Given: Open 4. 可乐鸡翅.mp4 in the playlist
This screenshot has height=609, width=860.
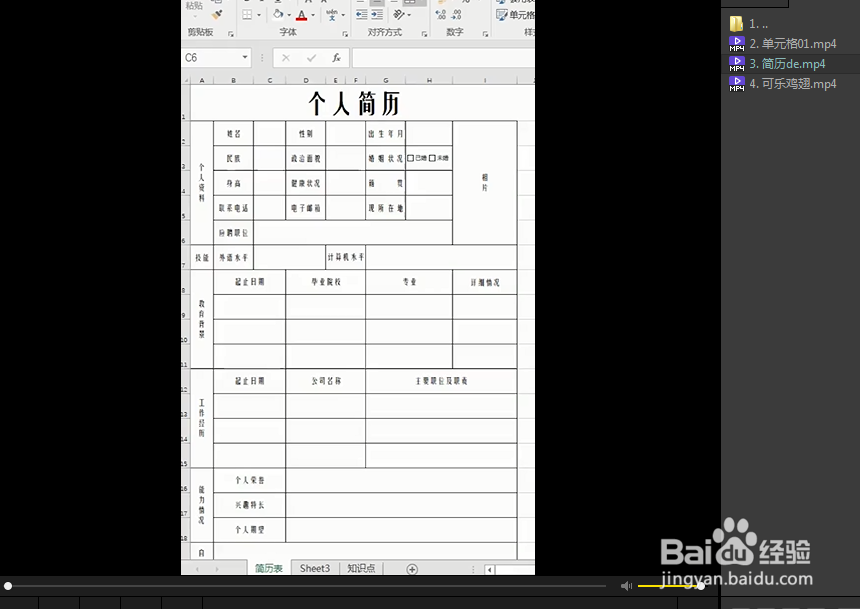Looking at the screenshot, I should pyautogui.click(x=793, y=84).
